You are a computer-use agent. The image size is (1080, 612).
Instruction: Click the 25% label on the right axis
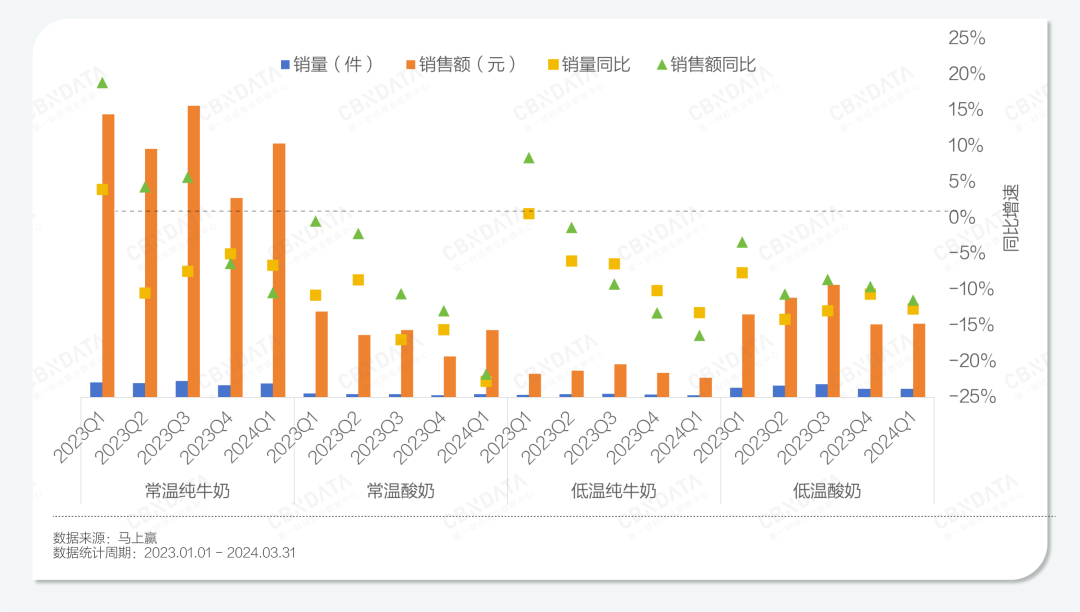point(966,38)
